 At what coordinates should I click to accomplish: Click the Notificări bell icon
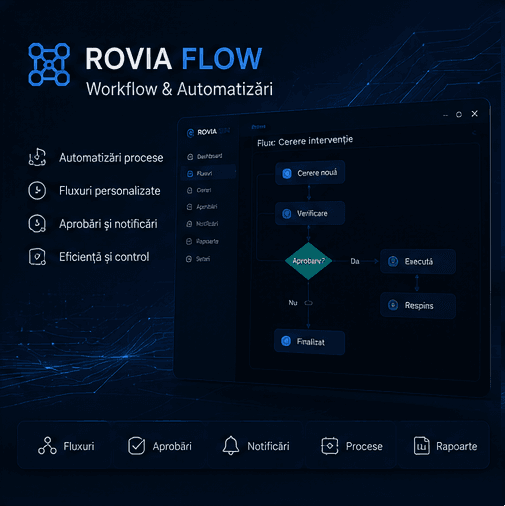[x=231, y=446]
